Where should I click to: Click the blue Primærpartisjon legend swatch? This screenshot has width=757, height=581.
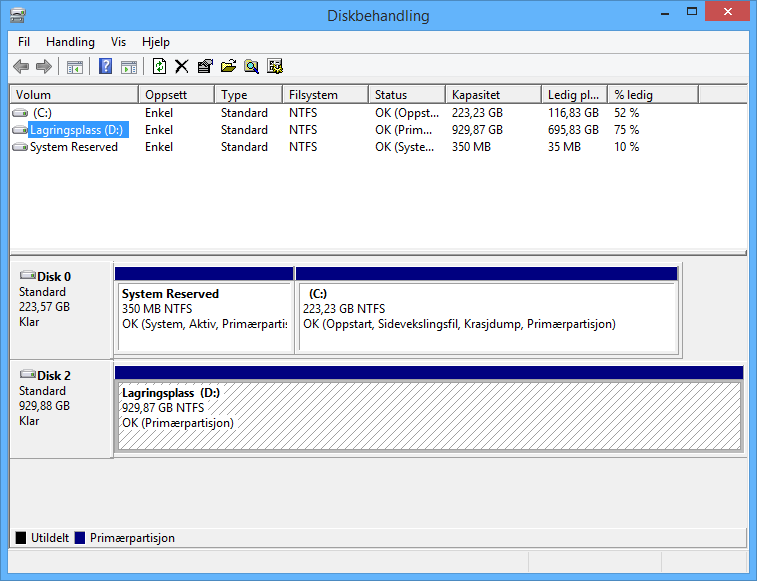click(x=80, y=538)
